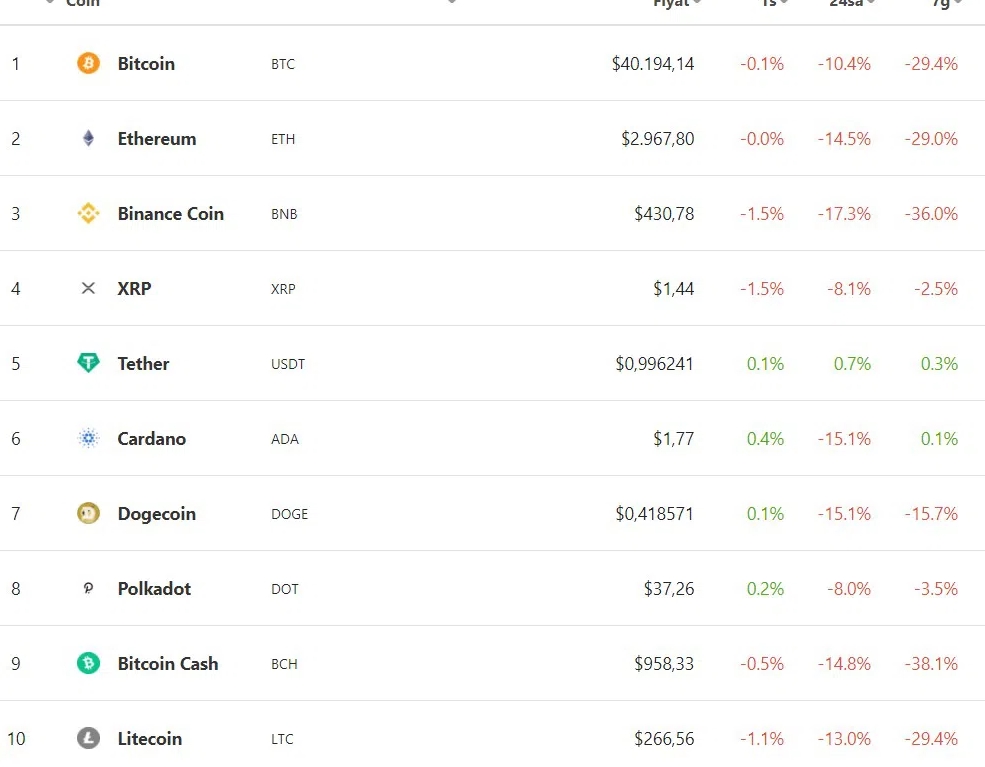Screen dimensions: 985x767
Task: Click the blue Cardano logo icon
Action: (89, 439)
